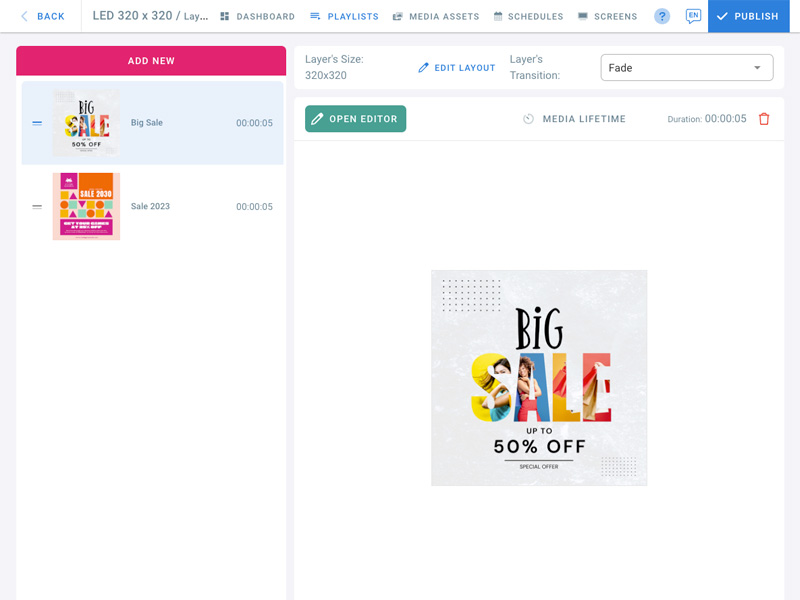Select the Sale 2023 thumbnail
The image size is (800, 600).
click(86, 207)
